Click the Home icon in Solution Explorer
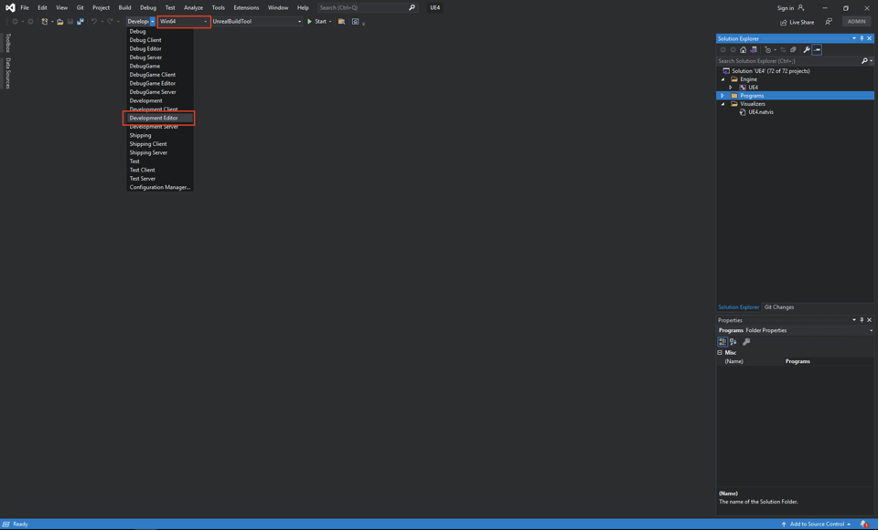The height and width of the screenshot is (531, 879). pyautogui.click(x=743, y=50)
